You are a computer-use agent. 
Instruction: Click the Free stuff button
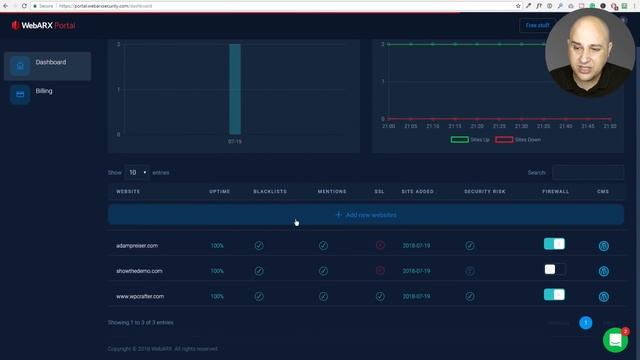point(537,25)
